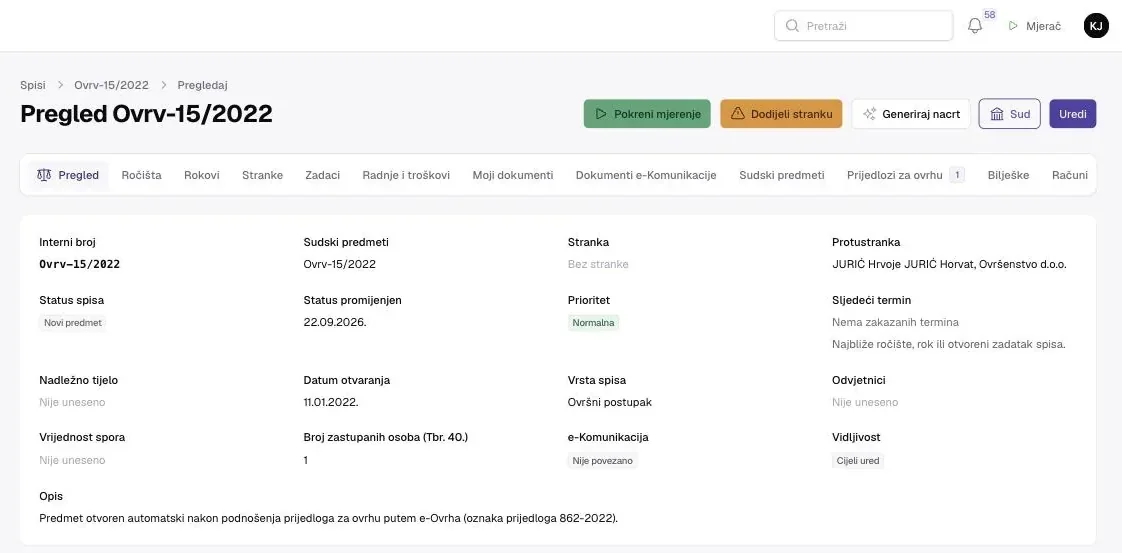Click the sparkle icon on Generiraj nacrt
Viewport: 1122px width, 553px height.
point(869,114)
